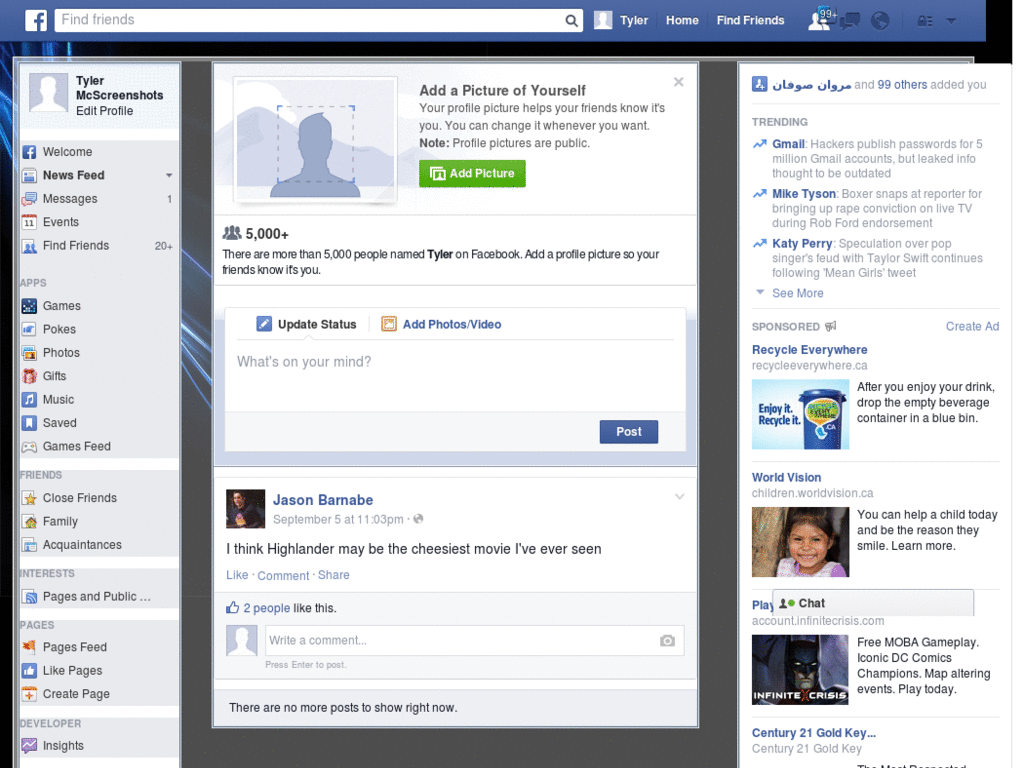This screenshot has width=1024, height=768.
Task: Click Jason Barnabe's avatar thumbnail
Action: 246,509
